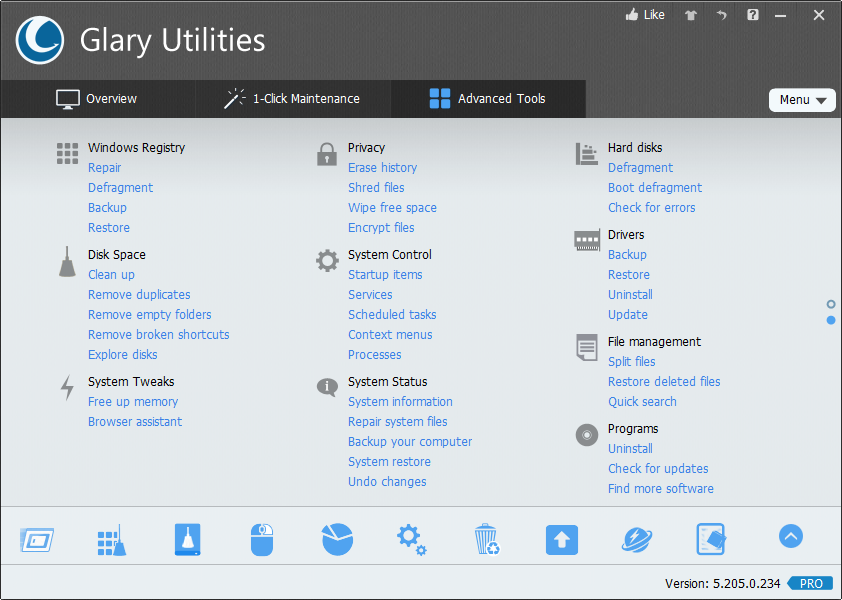Screen dimensions: 842x600
Task: Open Check for errors link
Action: click(x=651, y=207)
